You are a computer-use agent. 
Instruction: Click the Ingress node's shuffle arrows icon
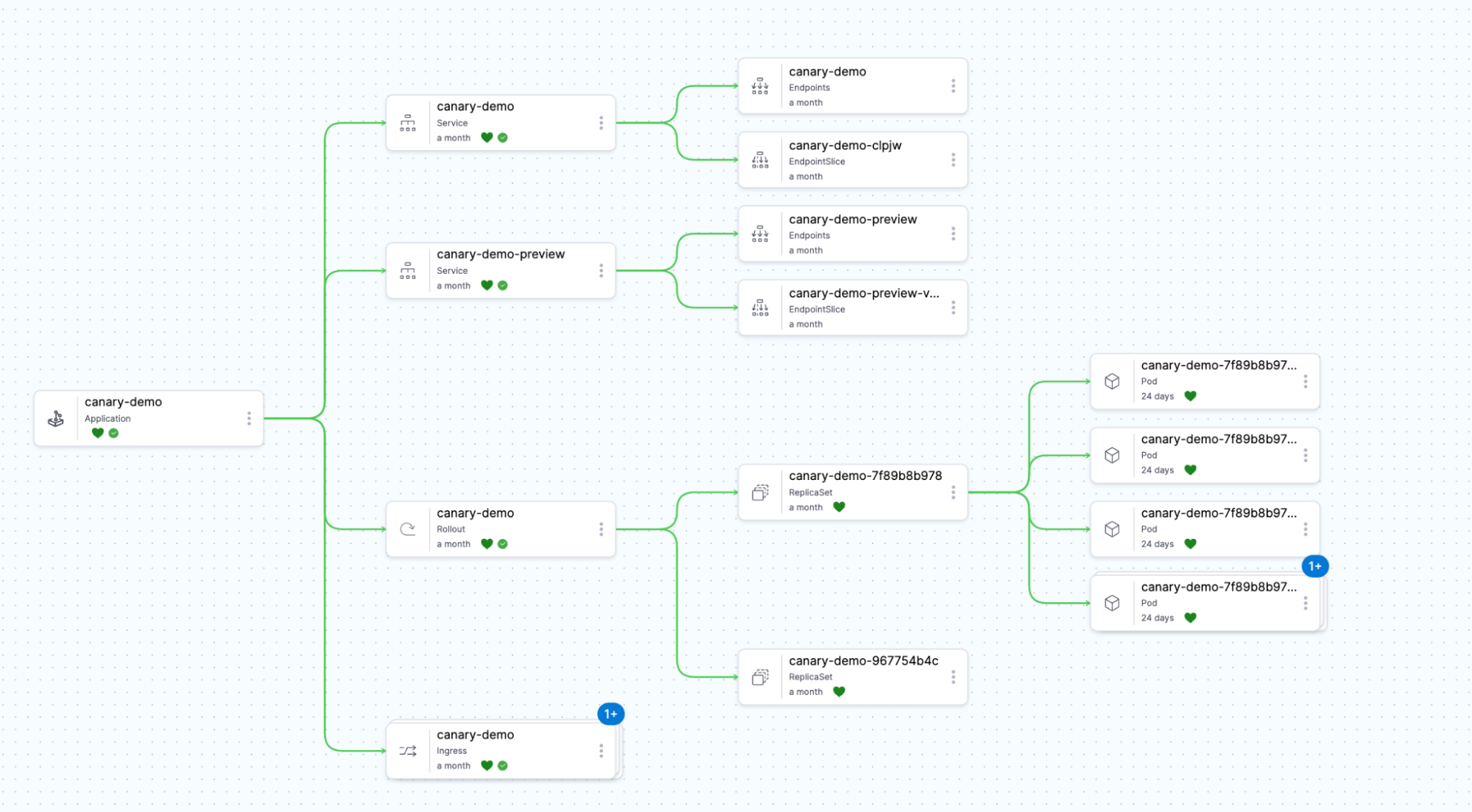[x=408, y=751]
